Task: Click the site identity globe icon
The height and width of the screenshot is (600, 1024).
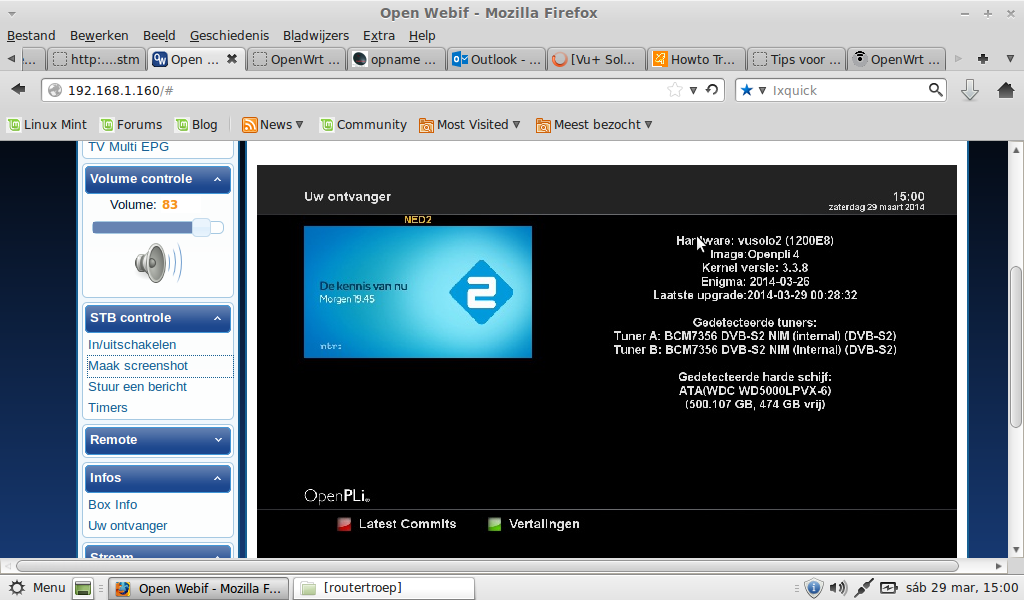Action: click(55, 90)
